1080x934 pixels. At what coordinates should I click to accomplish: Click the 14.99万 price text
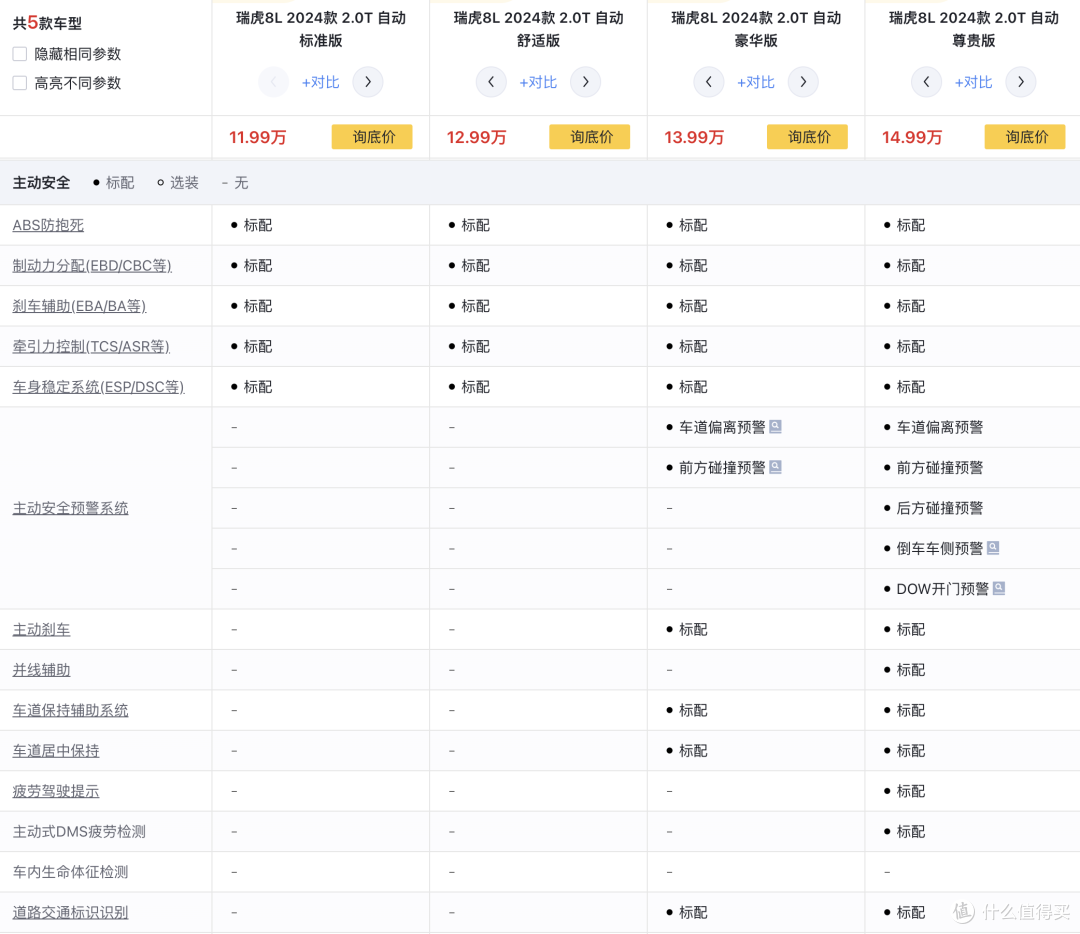point(912,137)
